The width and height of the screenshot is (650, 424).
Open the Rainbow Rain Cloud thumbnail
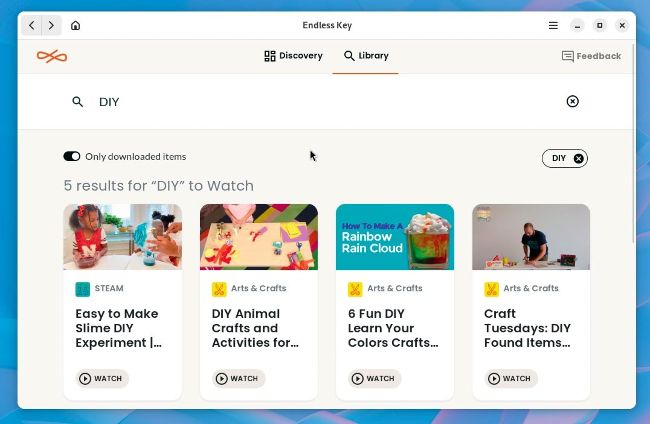[x=395, y=237]
